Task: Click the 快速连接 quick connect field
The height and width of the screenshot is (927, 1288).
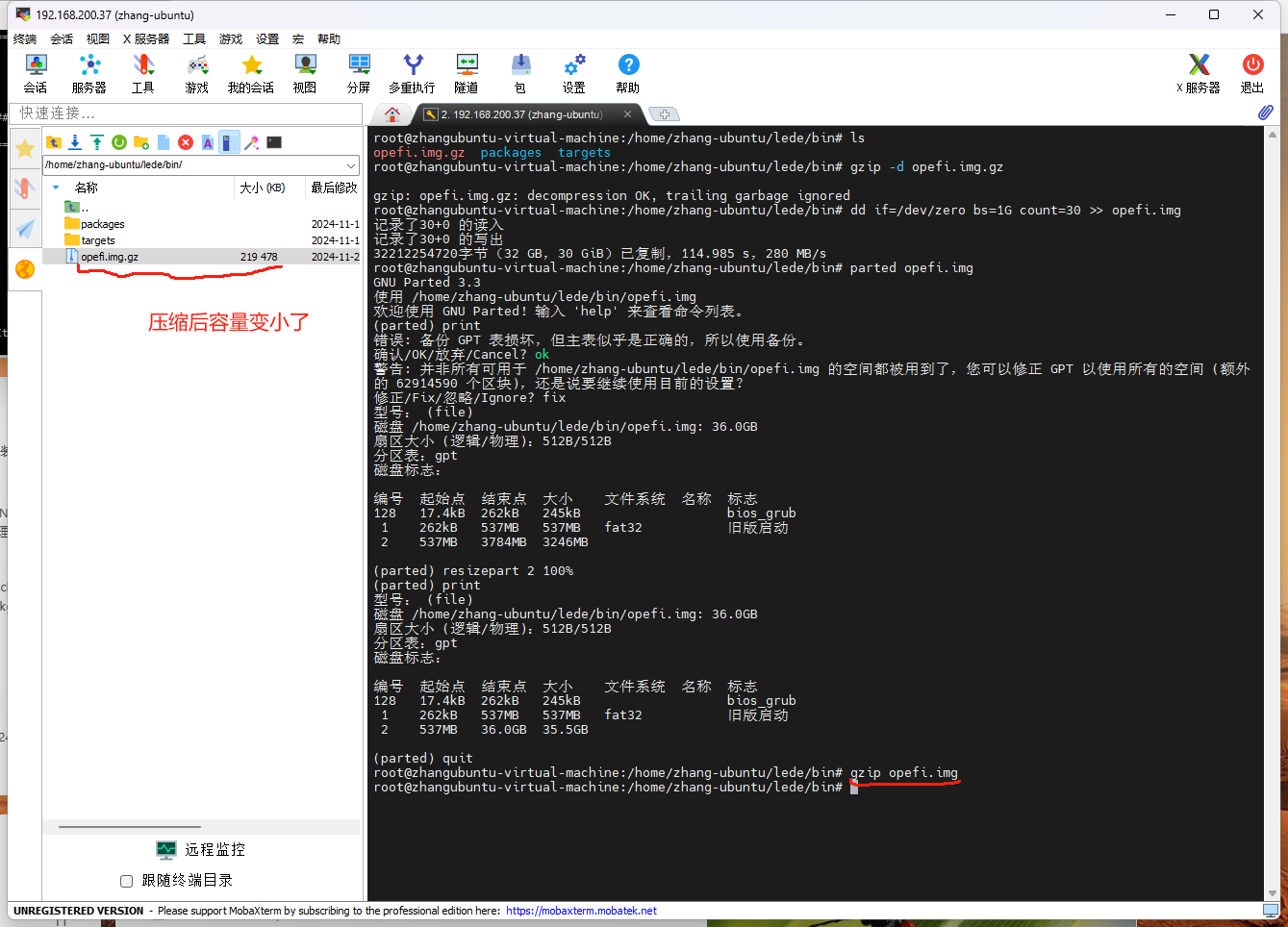Action: click(x=187, y=113)
